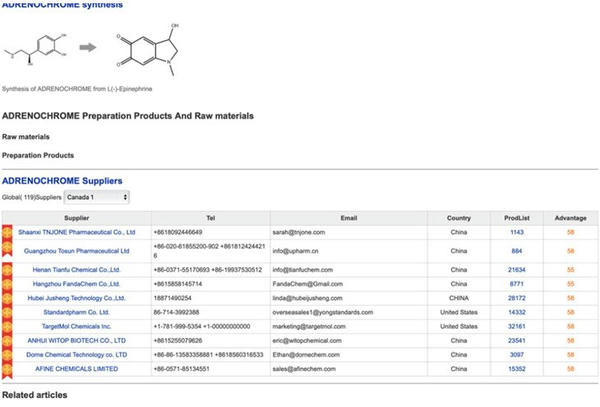Viewport: 600px width, 407px height.
Task: Open product list 884 for Guangzhou Tosun
Action: [517, 251]
